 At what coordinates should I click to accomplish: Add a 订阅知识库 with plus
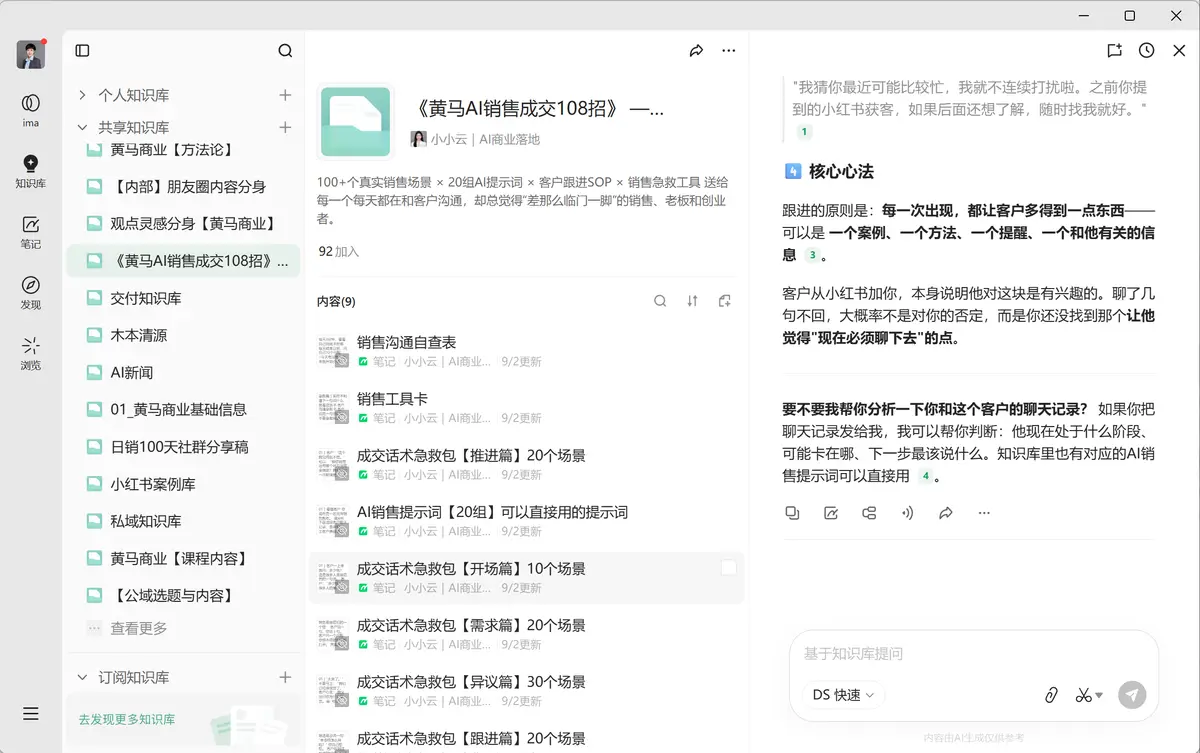pos(285,677)
